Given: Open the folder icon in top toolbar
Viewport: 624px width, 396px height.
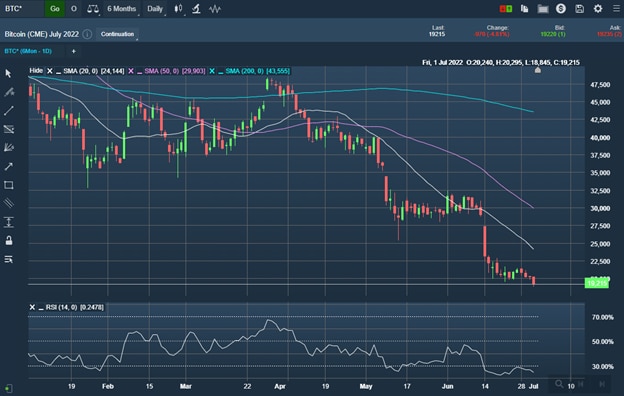Looking at the screenshot, I should click(x=543, y=9).
